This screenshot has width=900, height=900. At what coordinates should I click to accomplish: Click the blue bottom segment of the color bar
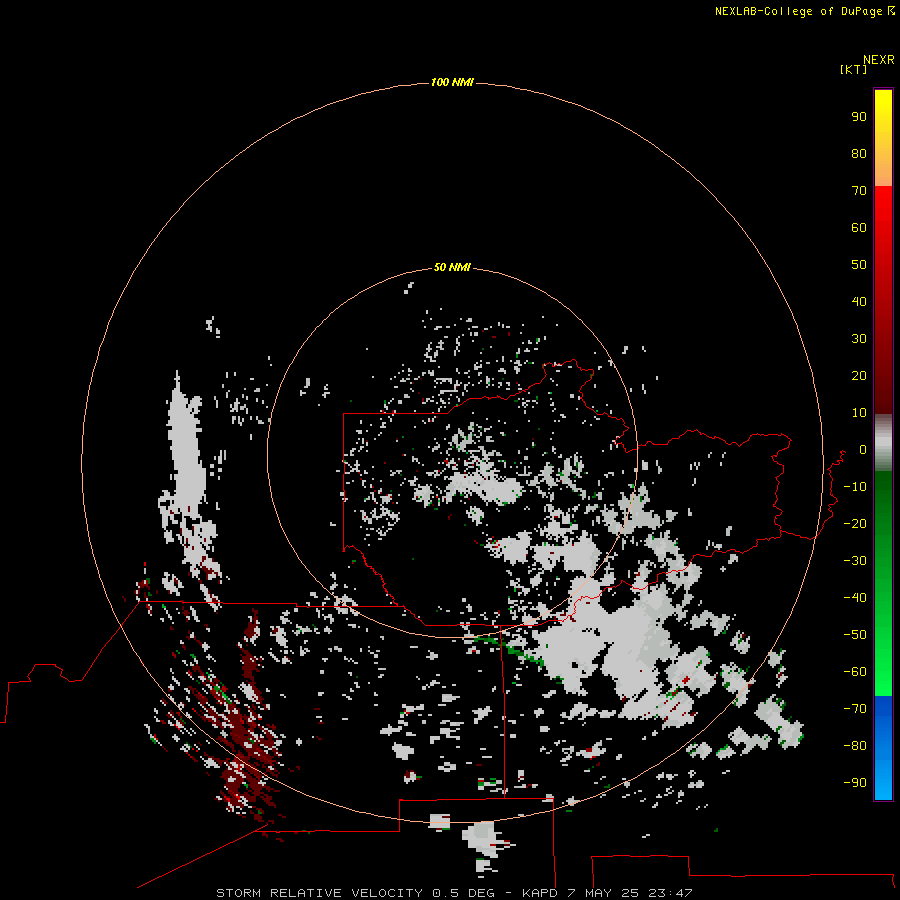coord(883,748)
